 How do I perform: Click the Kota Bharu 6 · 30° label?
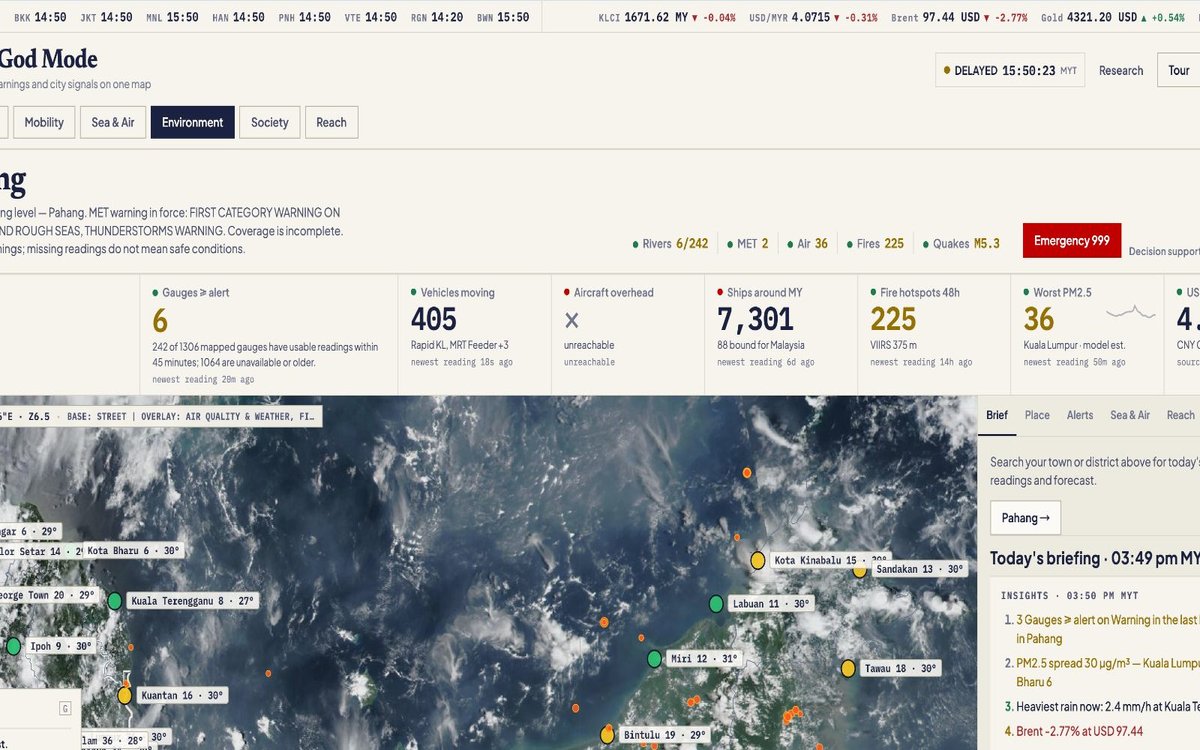coord(133,550)
